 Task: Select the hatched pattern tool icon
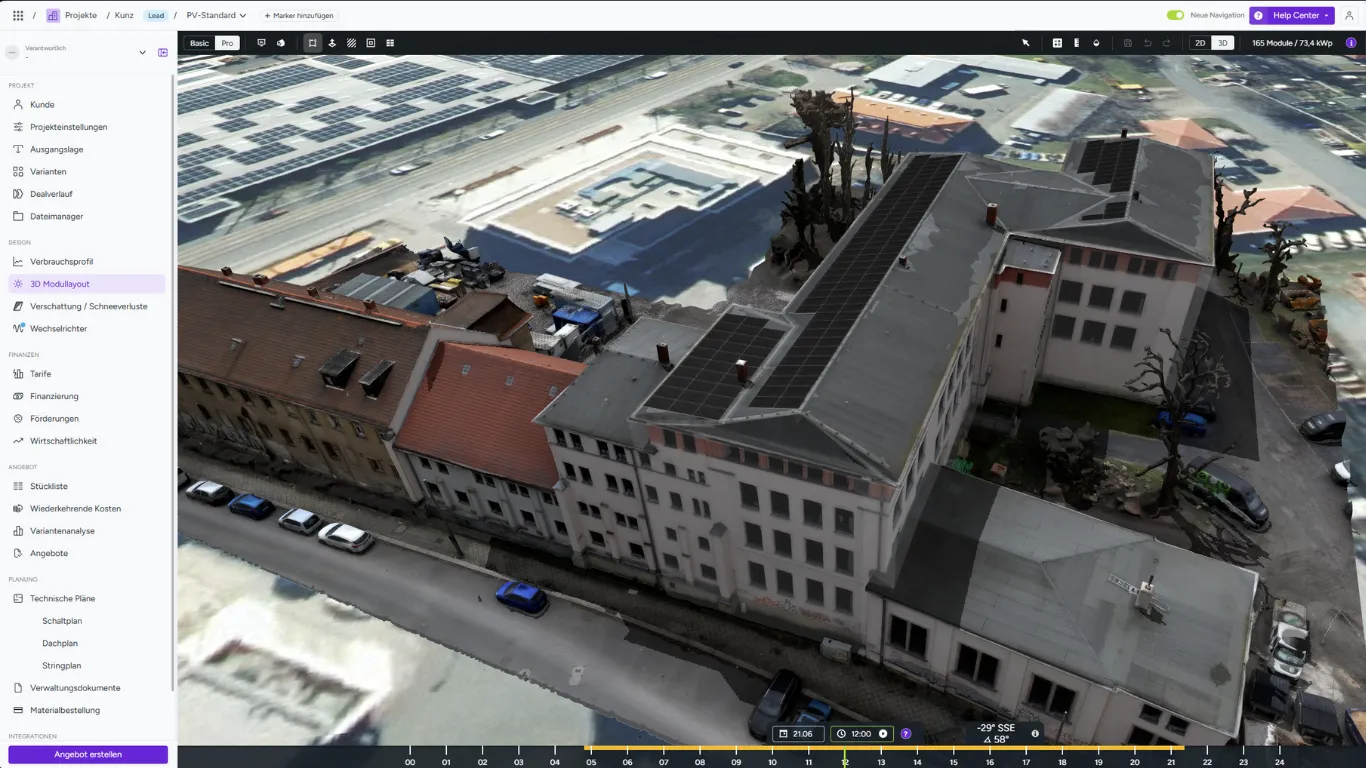pyautogui.click(x=351, y=43)
